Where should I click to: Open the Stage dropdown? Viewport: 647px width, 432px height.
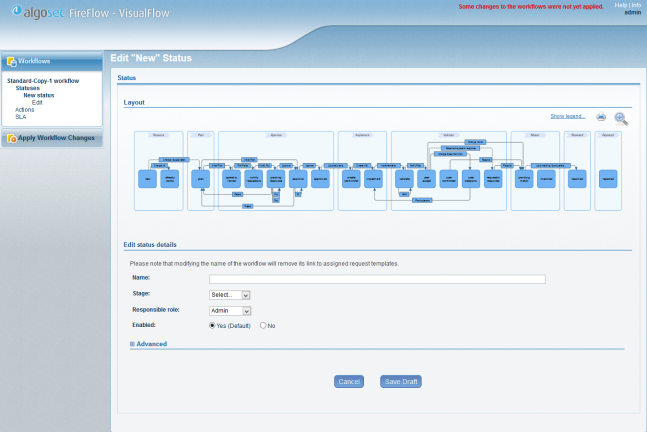coord(229,295)
